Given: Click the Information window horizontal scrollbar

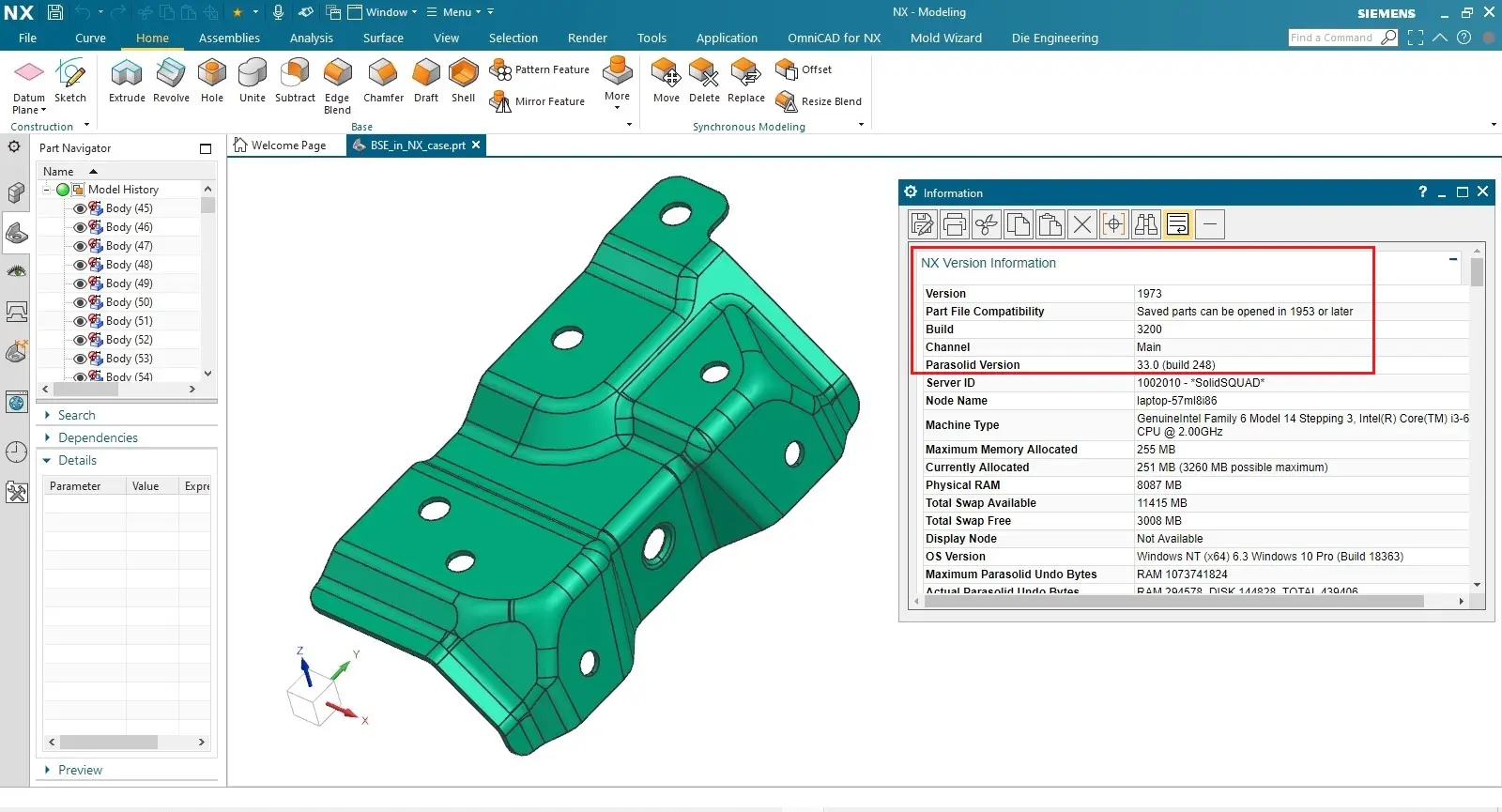Looking at the screenshot, I should pos(1174,601).
